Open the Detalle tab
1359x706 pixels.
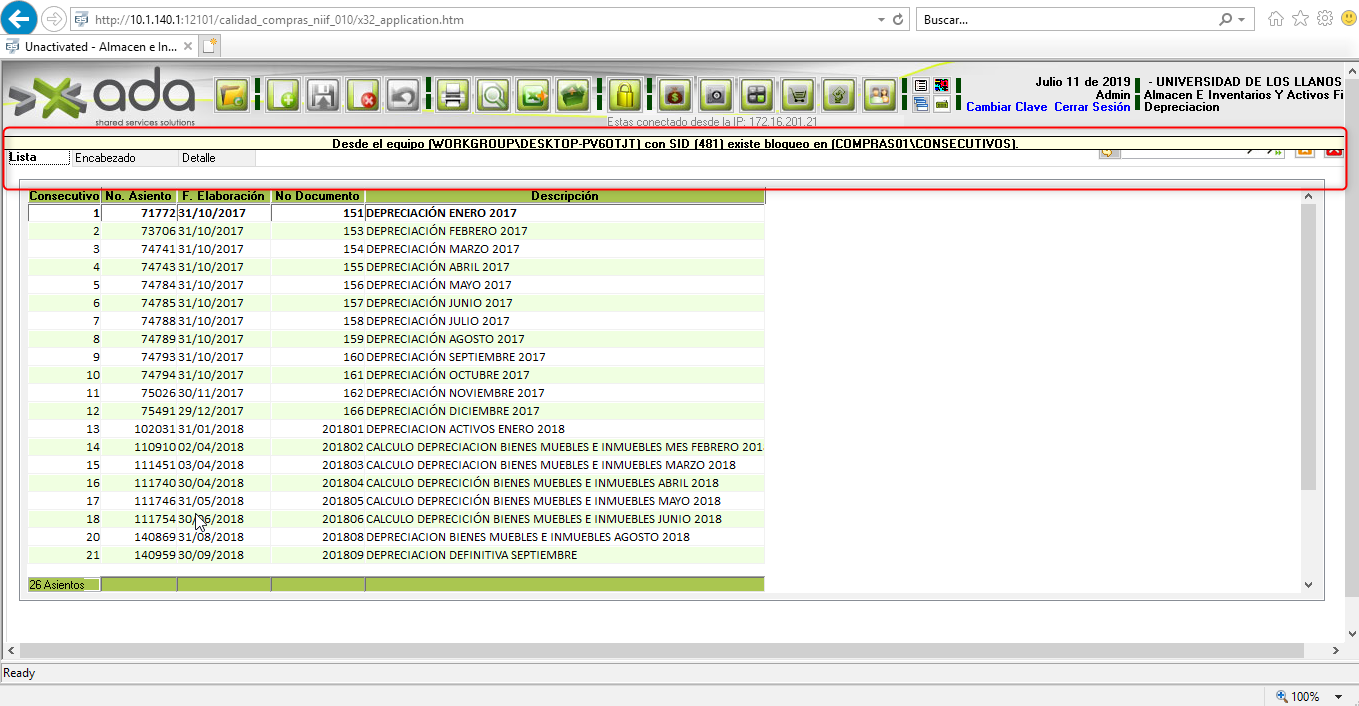(x=198, y=158)
